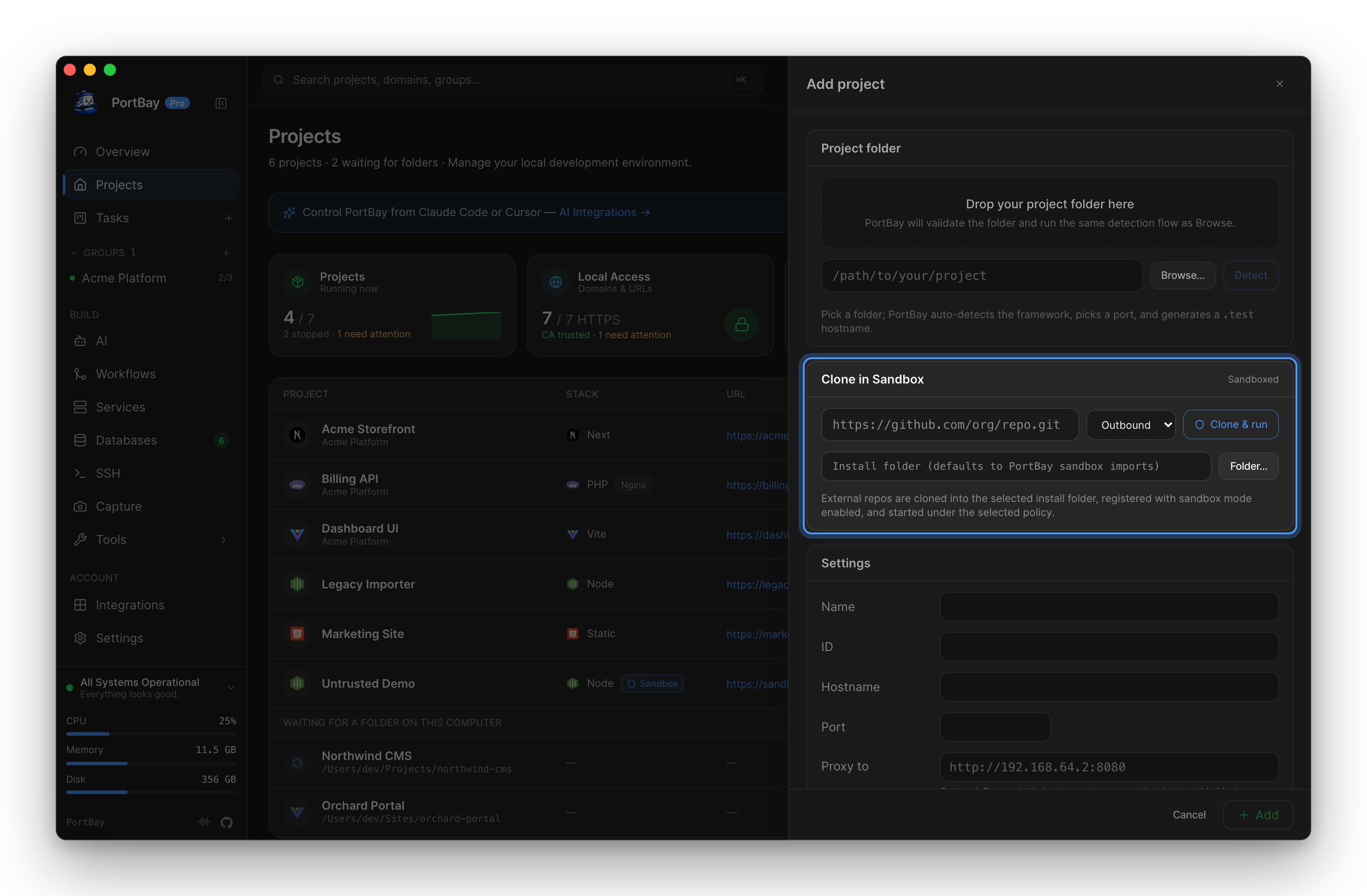1367x896 pixels.
Task: Add a new task with plus icon
Action: click(228, 218)
